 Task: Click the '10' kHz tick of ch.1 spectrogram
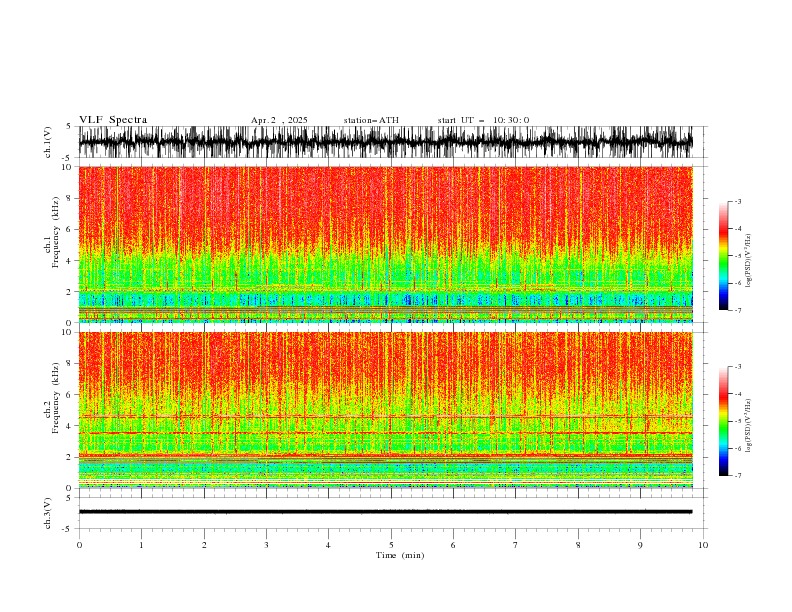67,167
